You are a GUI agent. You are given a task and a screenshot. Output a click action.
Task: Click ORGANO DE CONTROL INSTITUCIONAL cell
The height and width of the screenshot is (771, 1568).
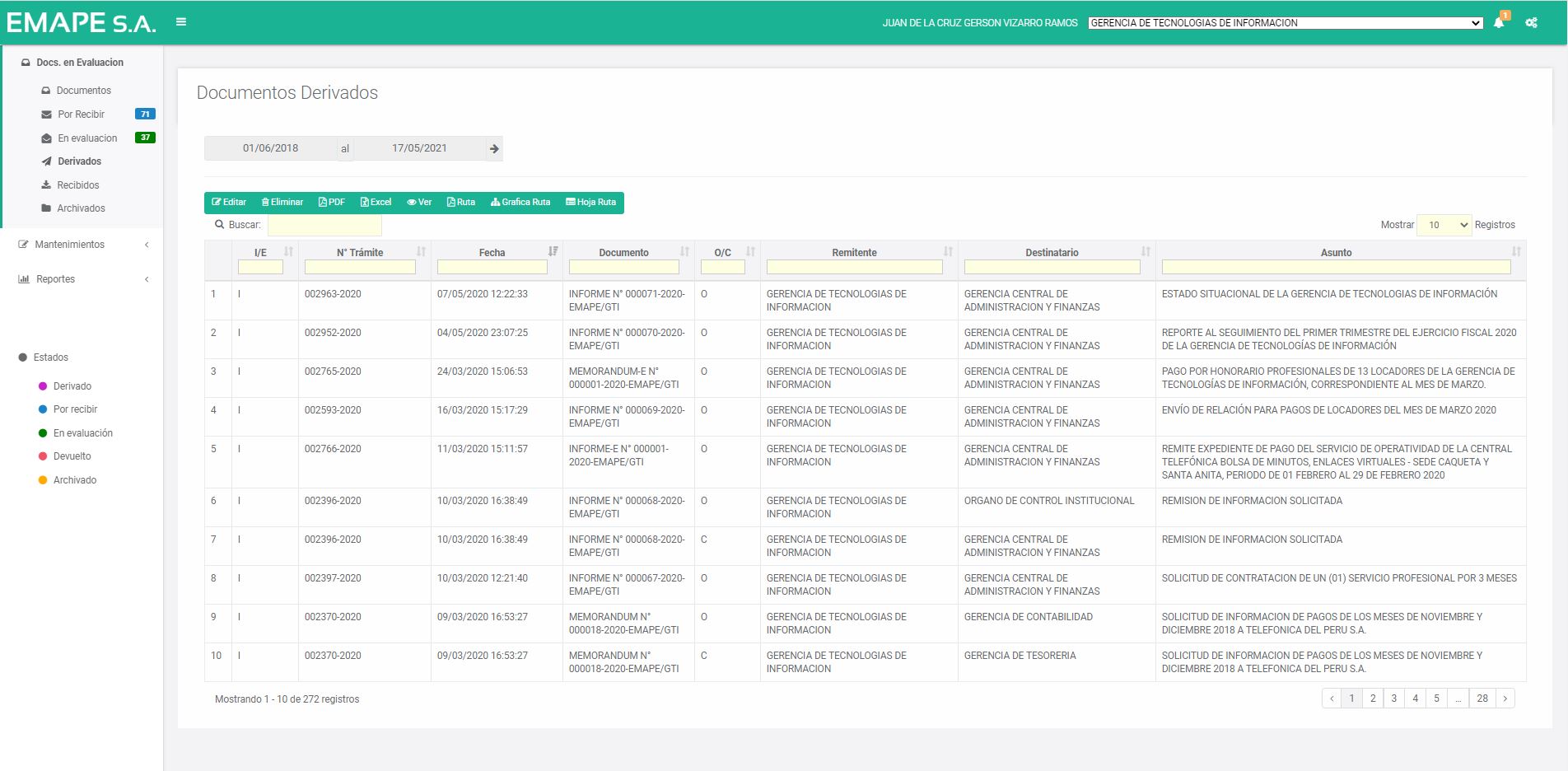[x=1057, y=507]
